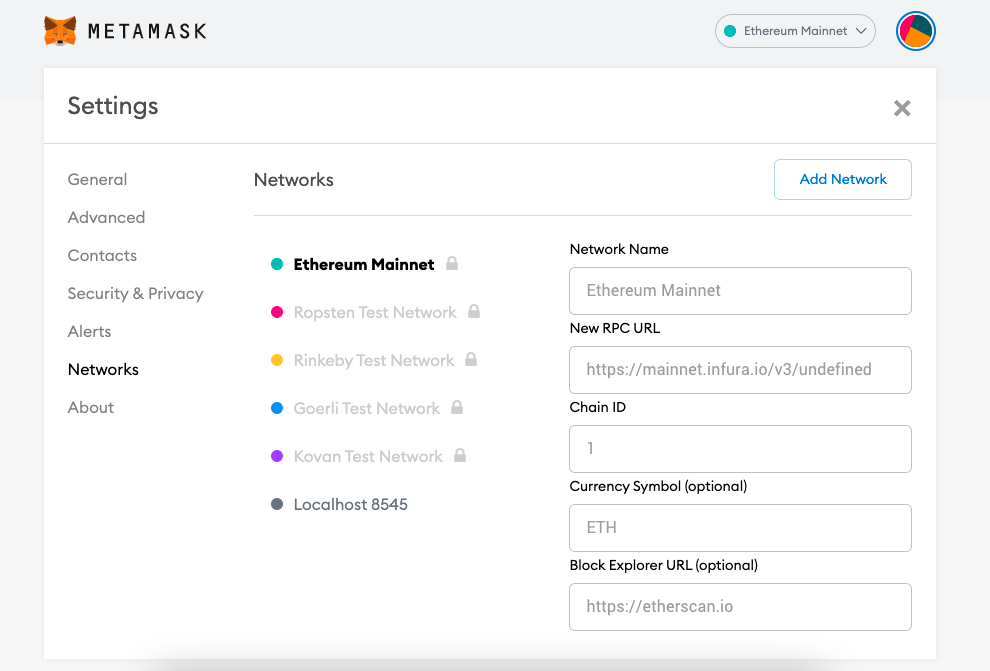Click lock icon beside Kovan Test Network
990x671 pixels.
(x=460, y=455)
